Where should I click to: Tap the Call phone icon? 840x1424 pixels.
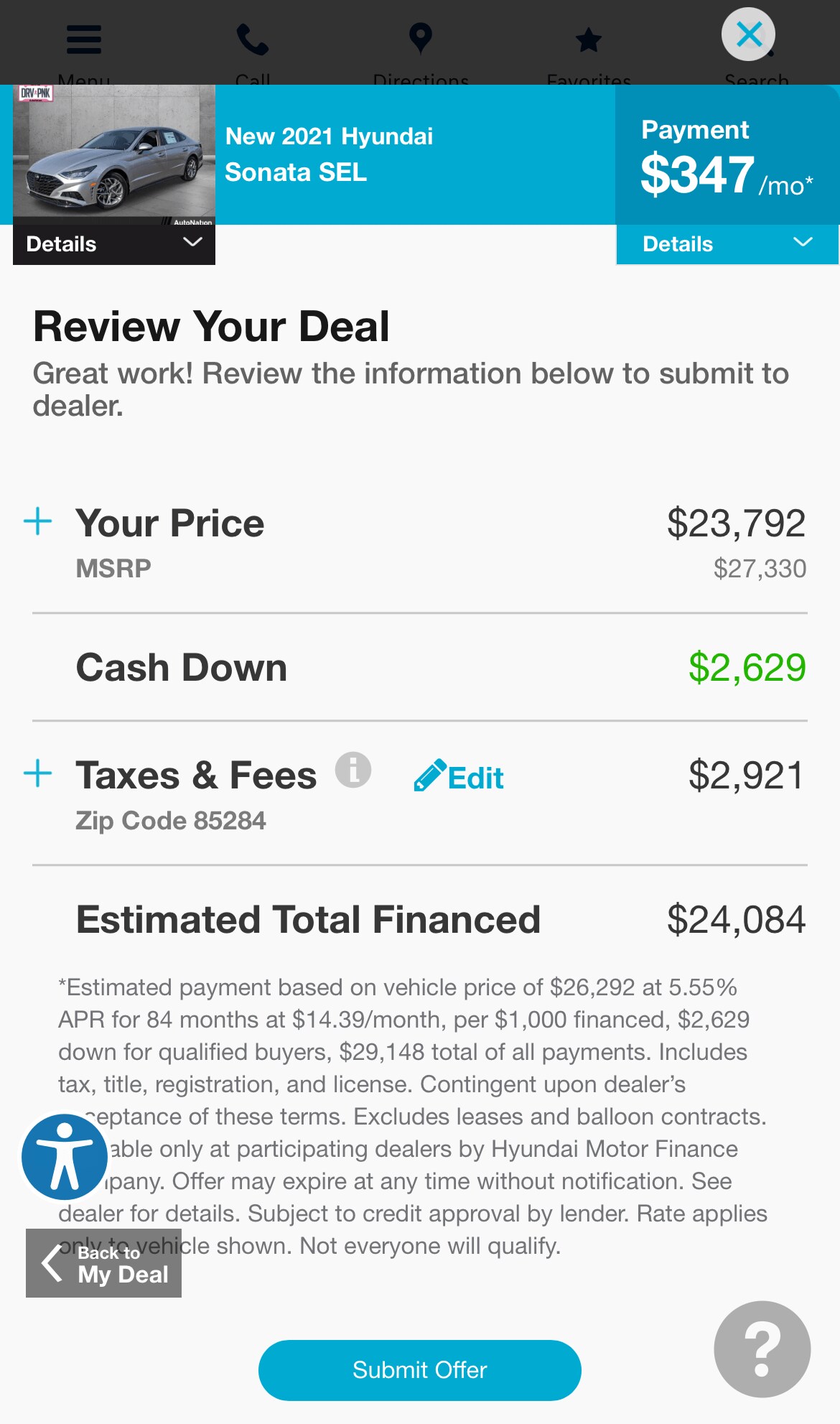[x=252, y=39]
